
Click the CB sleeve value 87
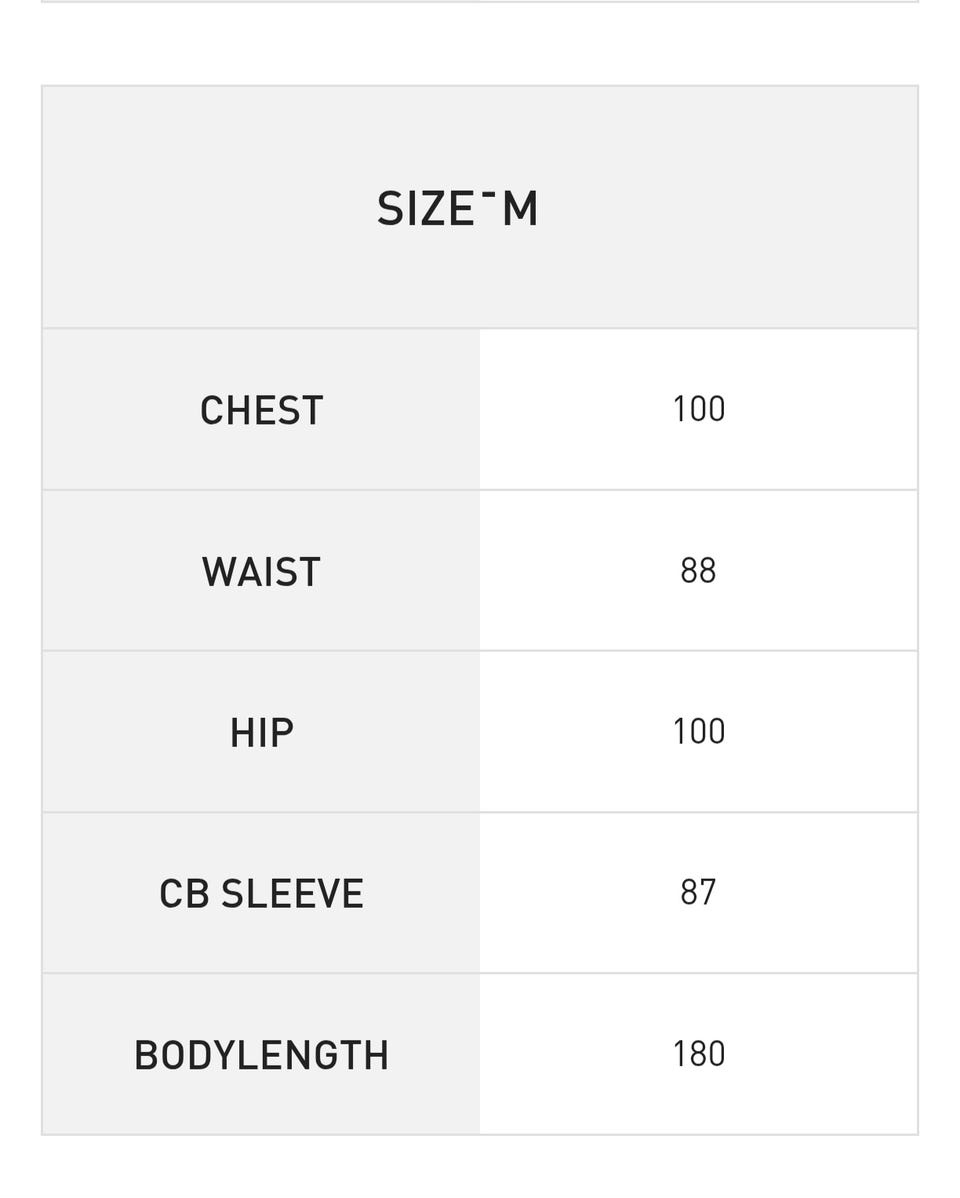point(698,892)
